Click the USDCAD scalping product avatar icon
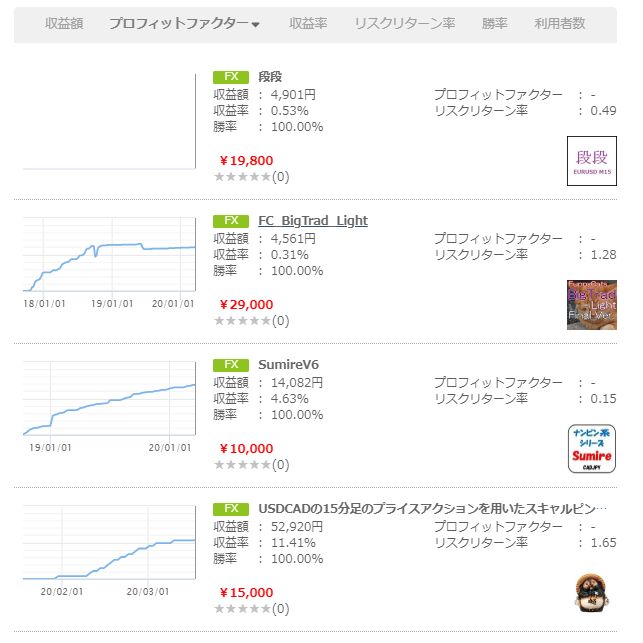 pyautogui.click(x=592, y=592)
